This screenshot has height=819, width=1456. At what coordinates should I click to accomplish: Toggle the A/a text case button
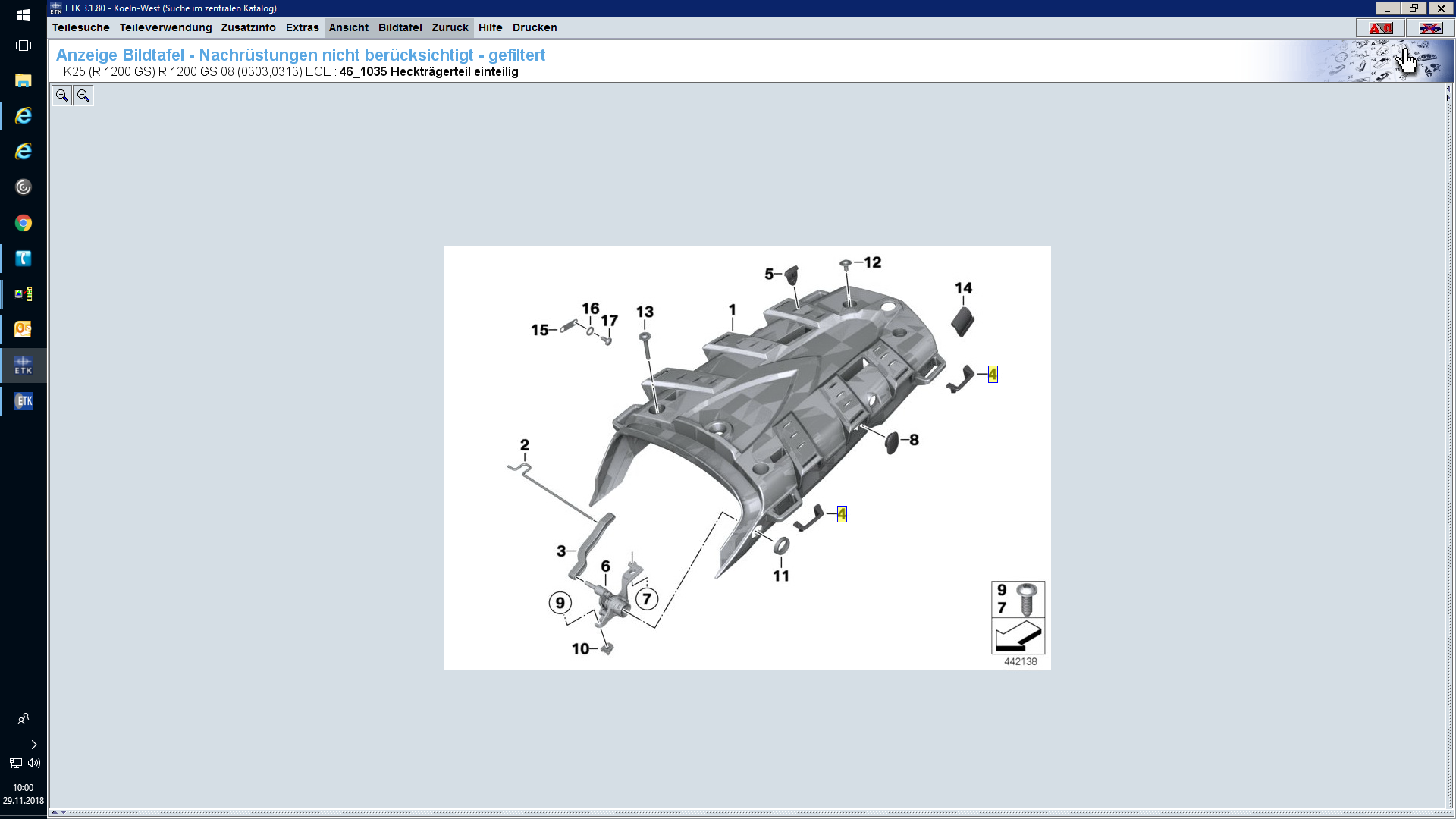[x=1380, y=28]
